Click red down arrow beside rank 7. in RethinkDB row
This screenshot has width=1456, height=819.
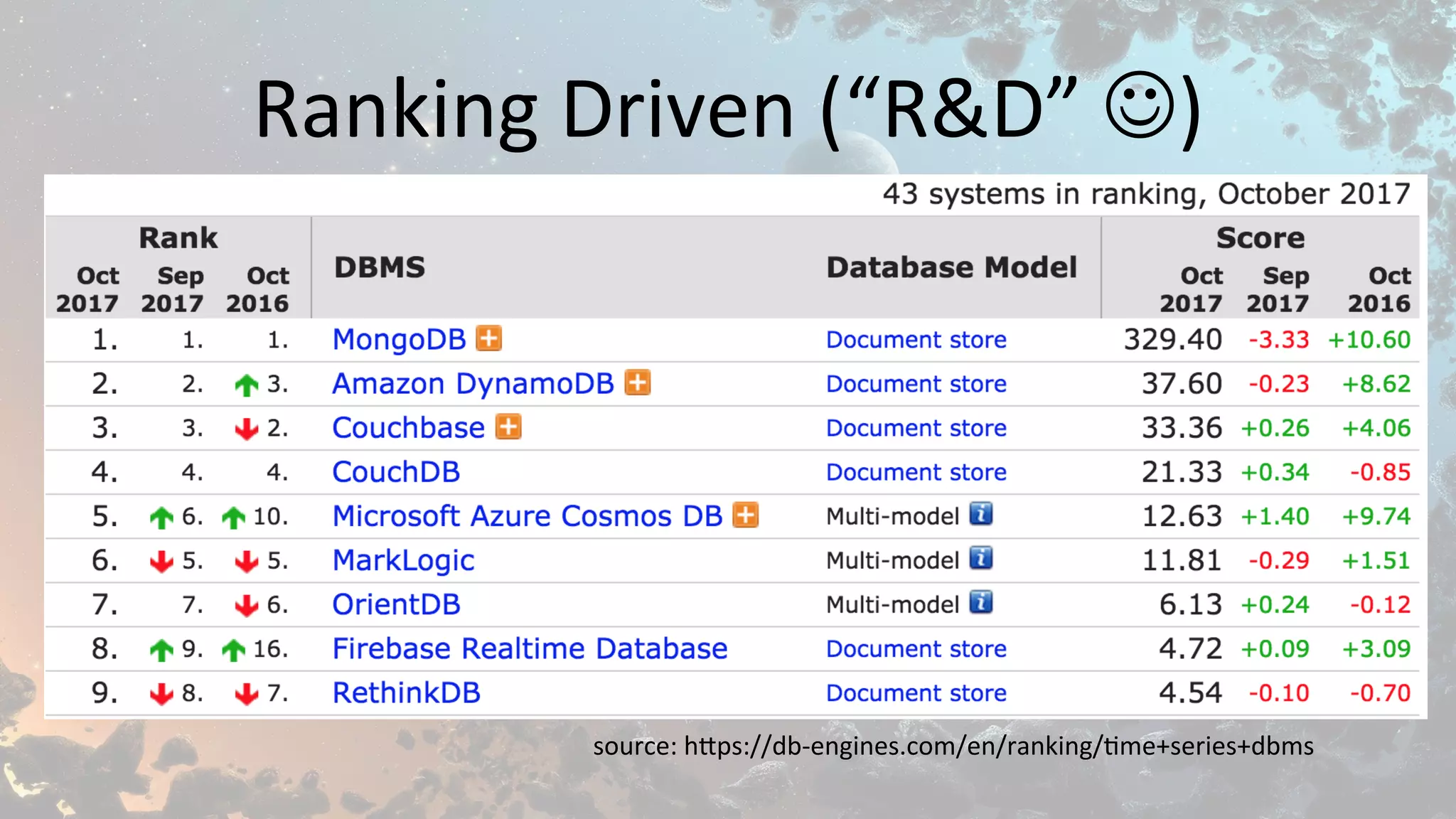(247, 694)
